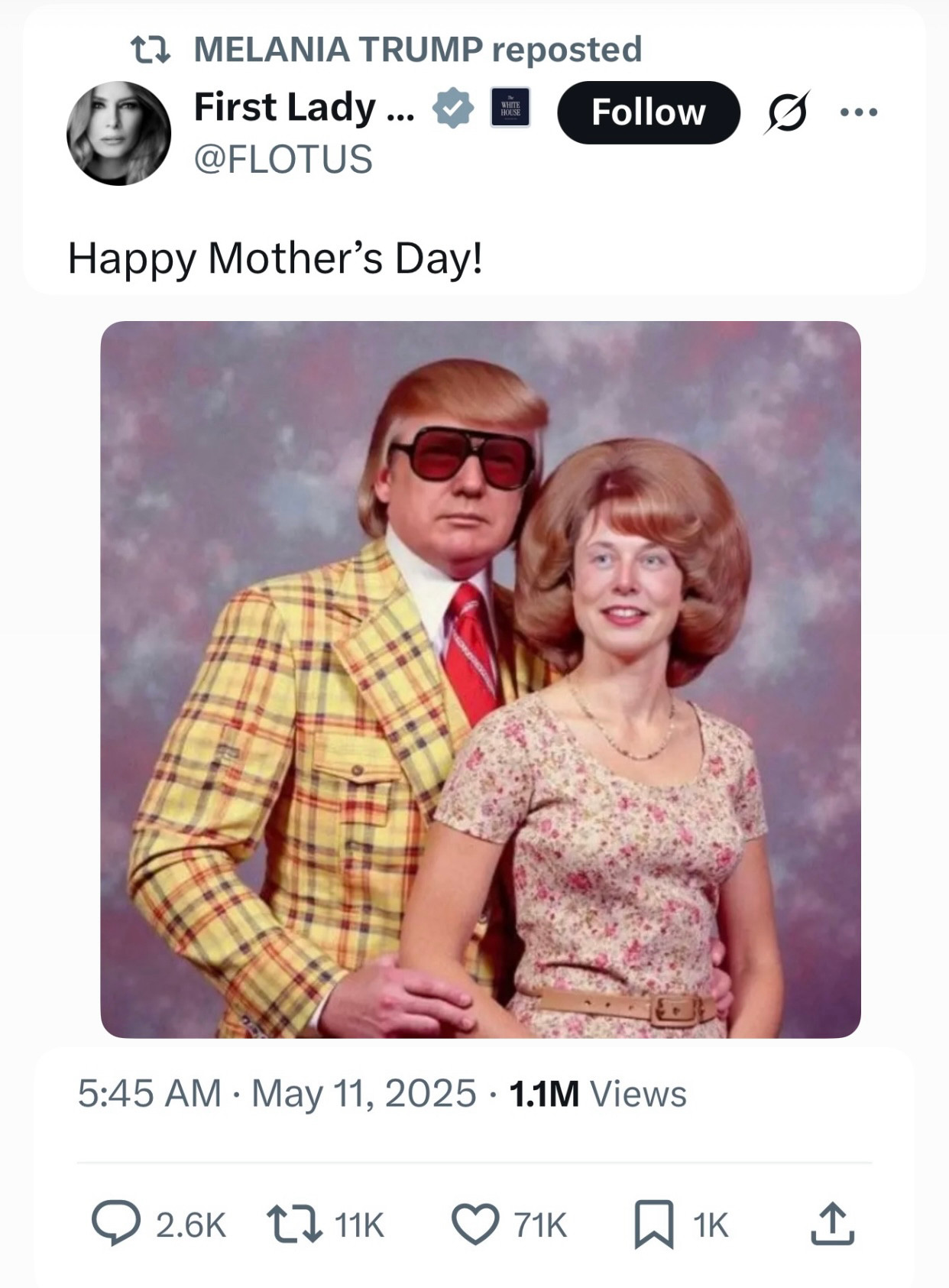
Task: Open the attached retro portrait photo
Action: coord(481,679)
